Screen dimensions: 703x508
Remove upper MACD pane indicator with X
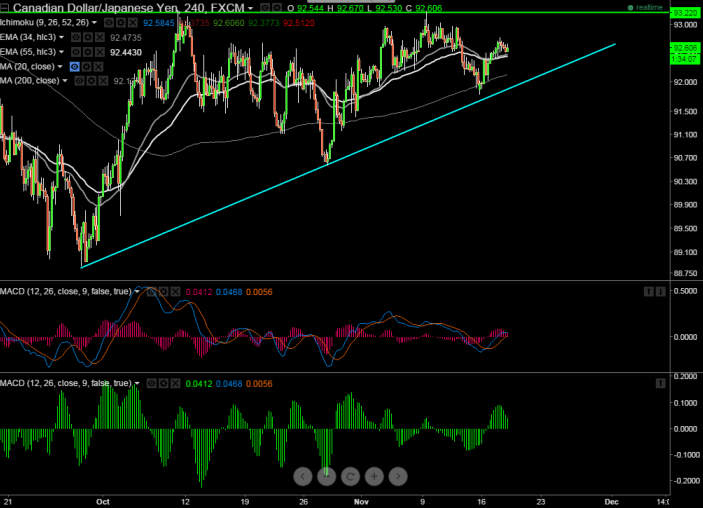(175, 292)
